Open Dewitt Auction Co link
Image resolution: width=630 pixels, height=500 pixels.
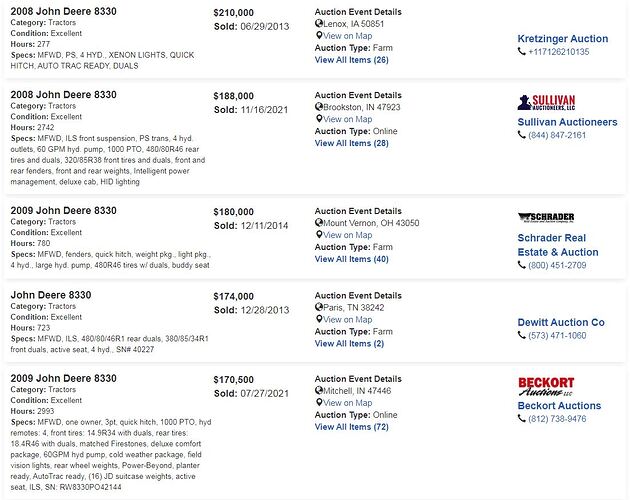[x=561, y=322]
